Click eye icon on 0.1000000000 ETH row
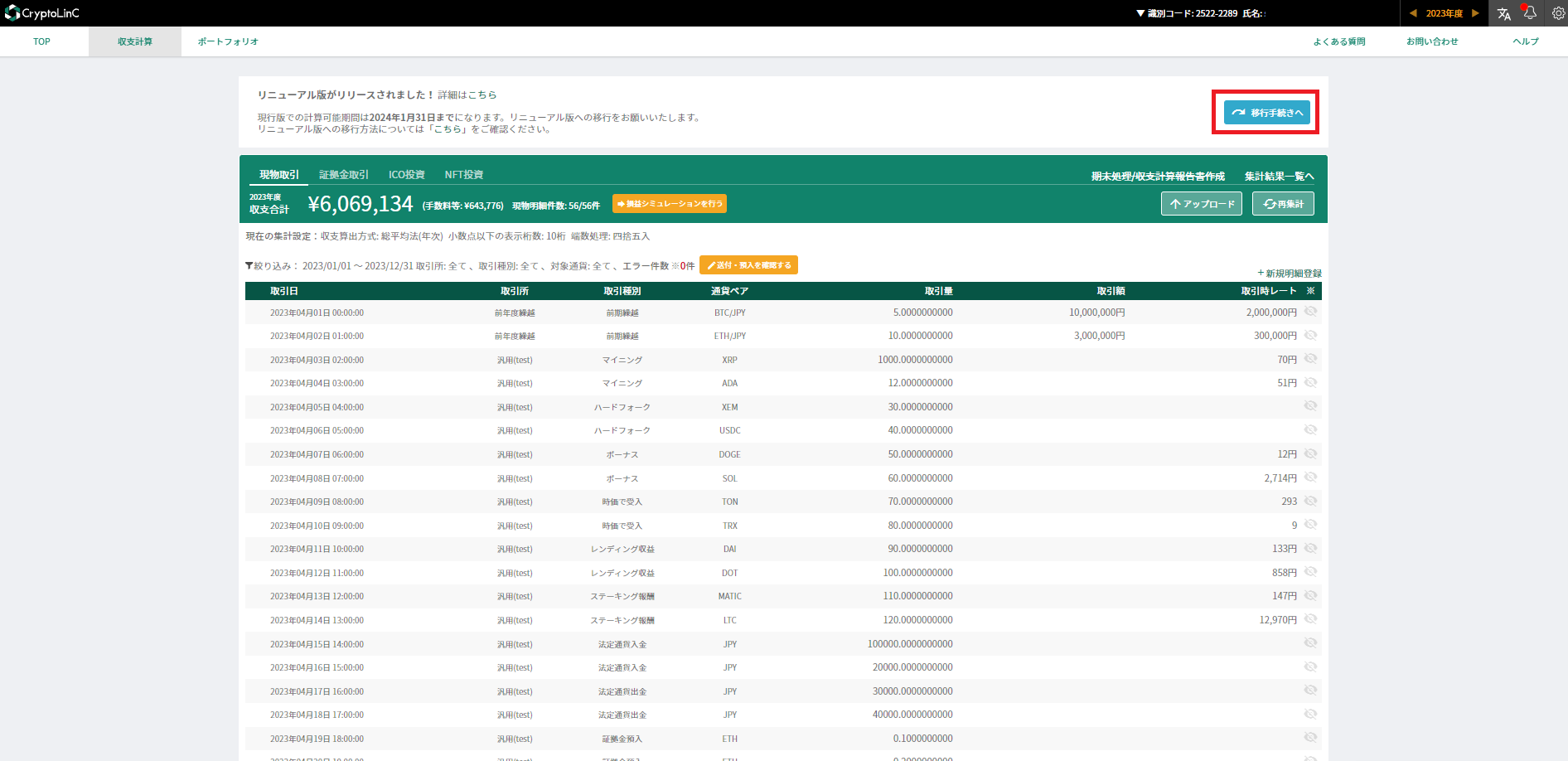The height and width of the screenshot is (761, 1568). 1310,738
